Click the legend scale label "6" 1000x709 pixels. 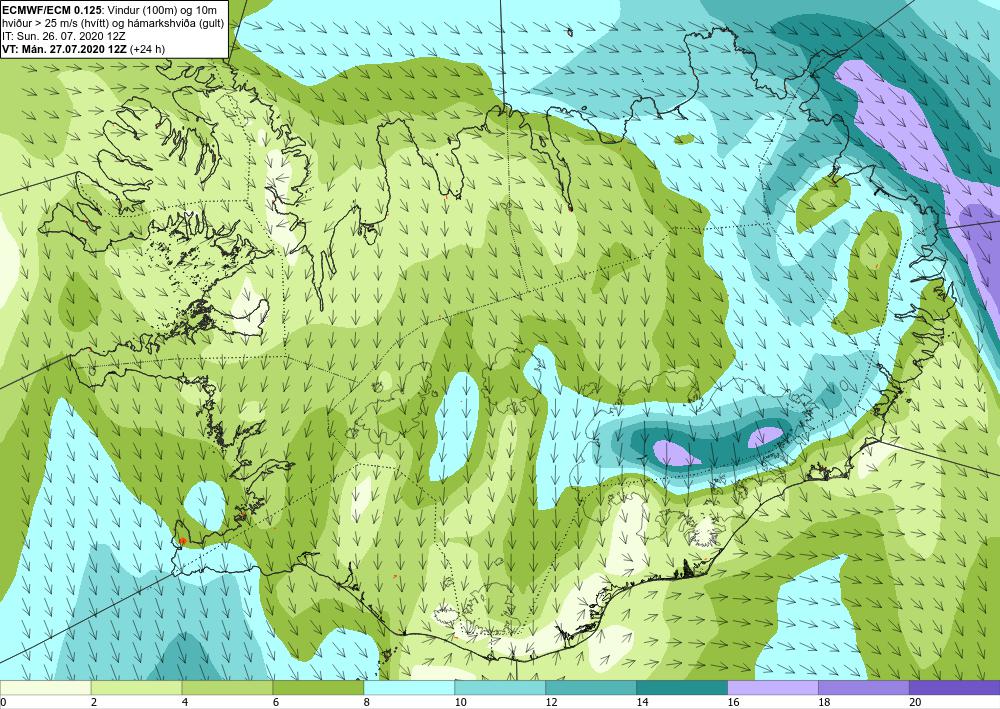(x=276, y=702)
